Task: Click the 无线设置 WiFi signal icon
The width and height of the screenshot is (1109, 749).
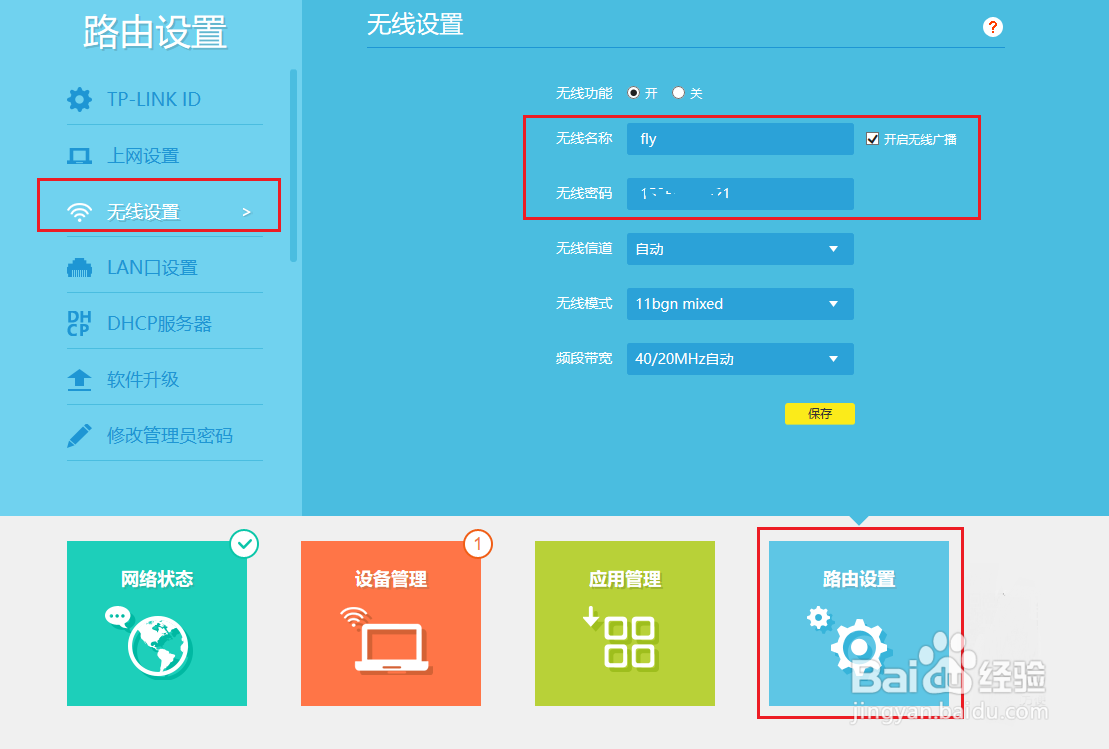Action: coord(80,205)
